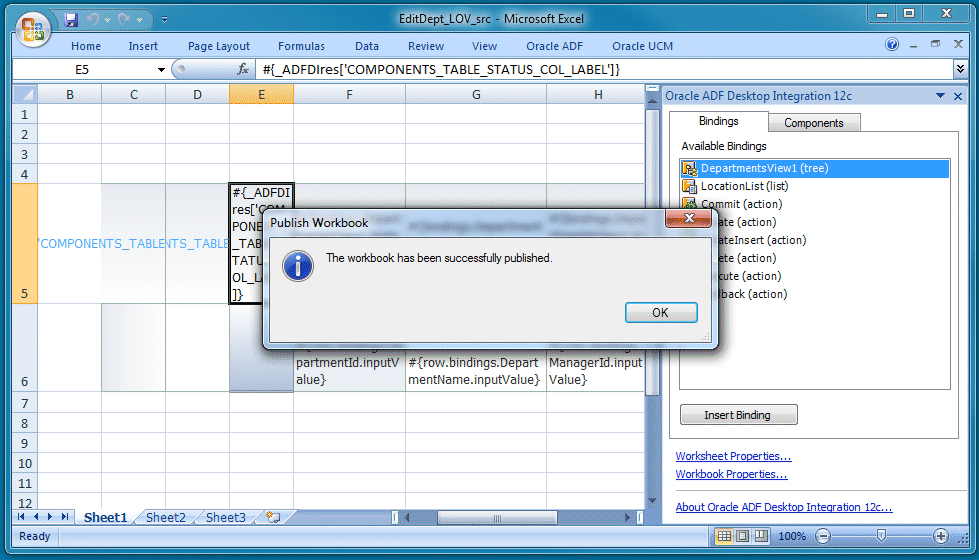Click zoom out minus button
Screen dimensions: 979x560
click(x=823, y=536)
